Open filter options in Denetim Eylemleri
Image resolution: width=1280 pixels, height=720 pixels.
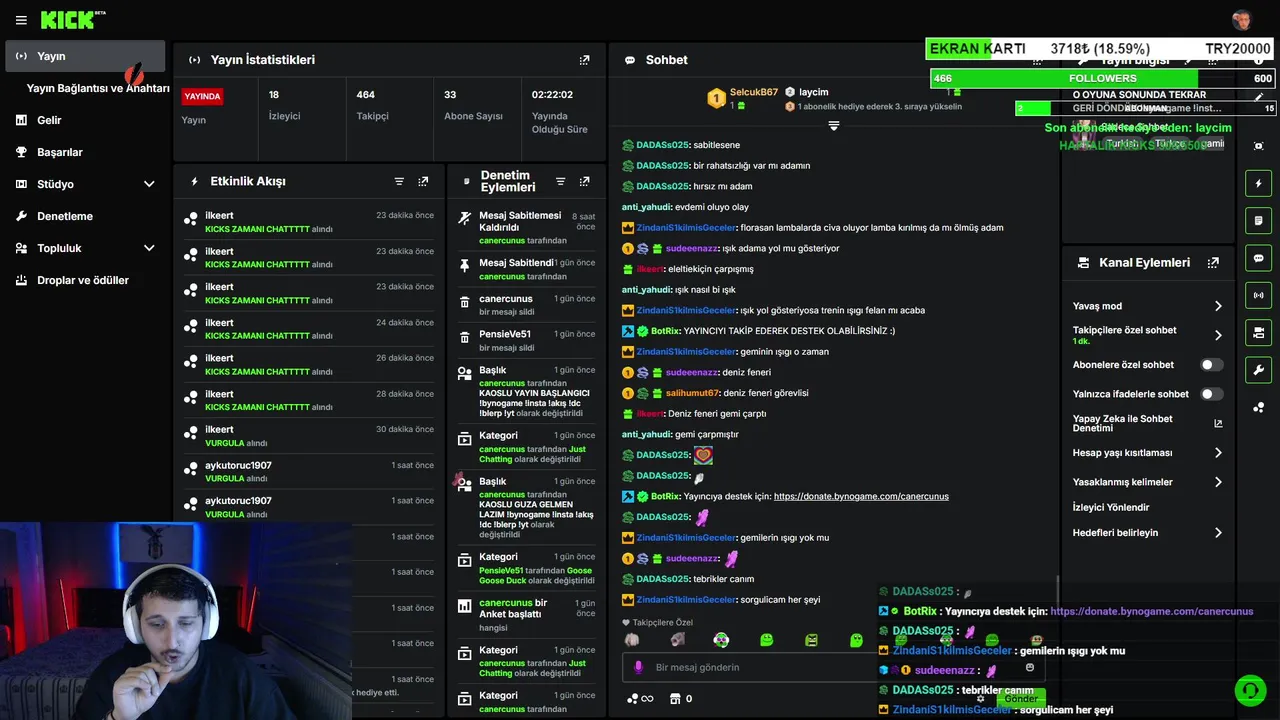point(560,181)
